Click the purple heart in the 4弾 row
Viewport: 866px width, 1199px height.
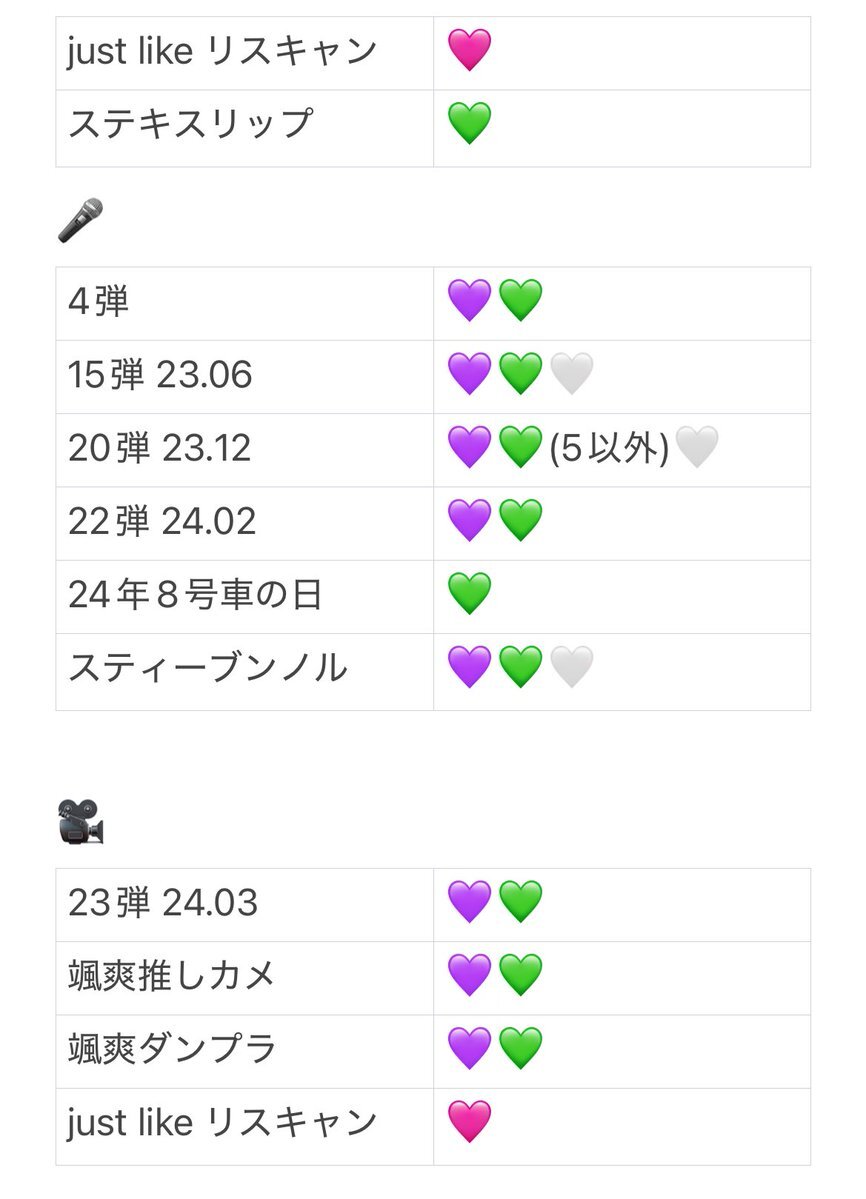(x=469, y=301)
